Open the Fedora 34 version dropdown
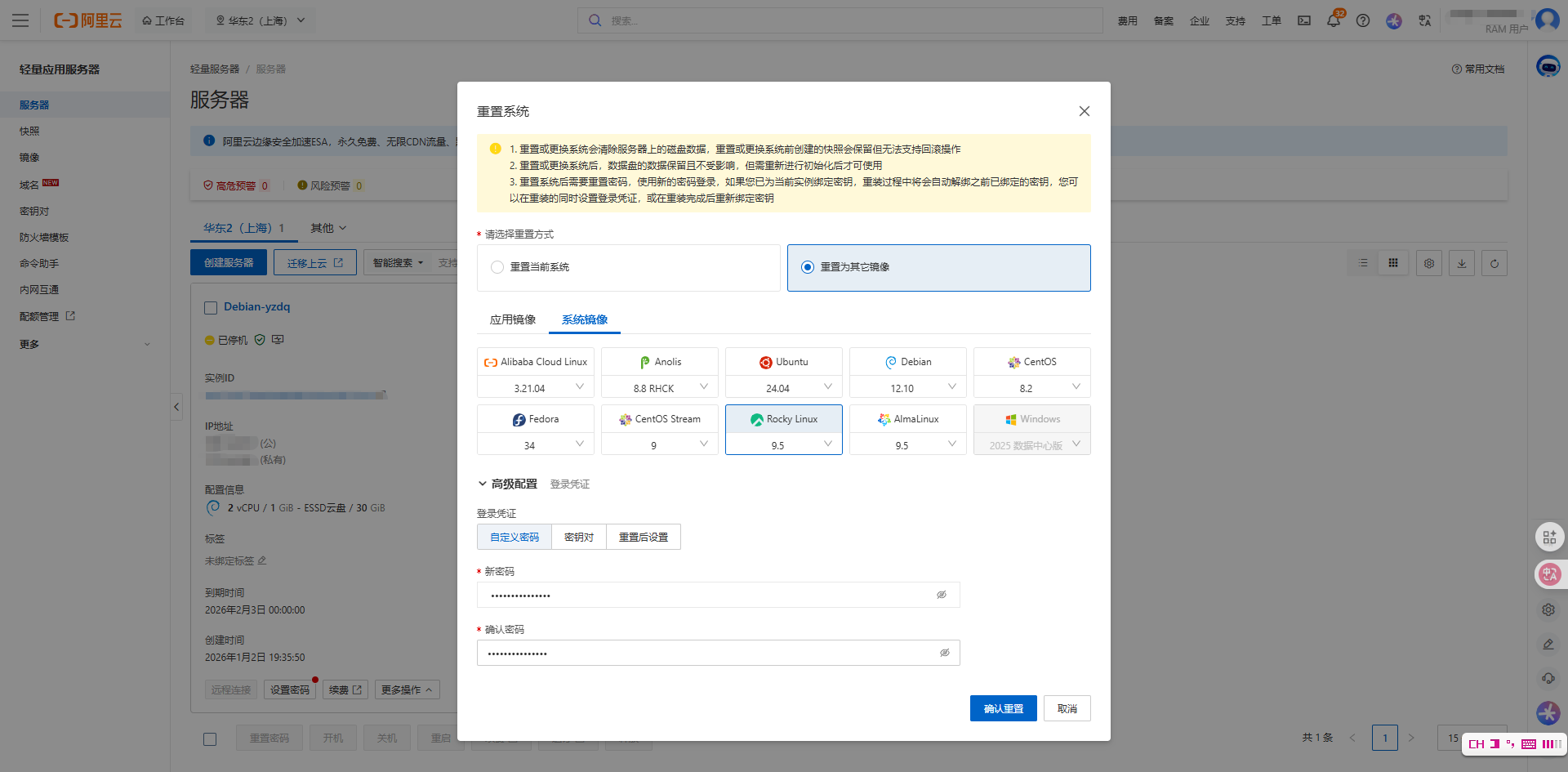Viewport: 1568px width, 772px height. (x=536, y=444)
